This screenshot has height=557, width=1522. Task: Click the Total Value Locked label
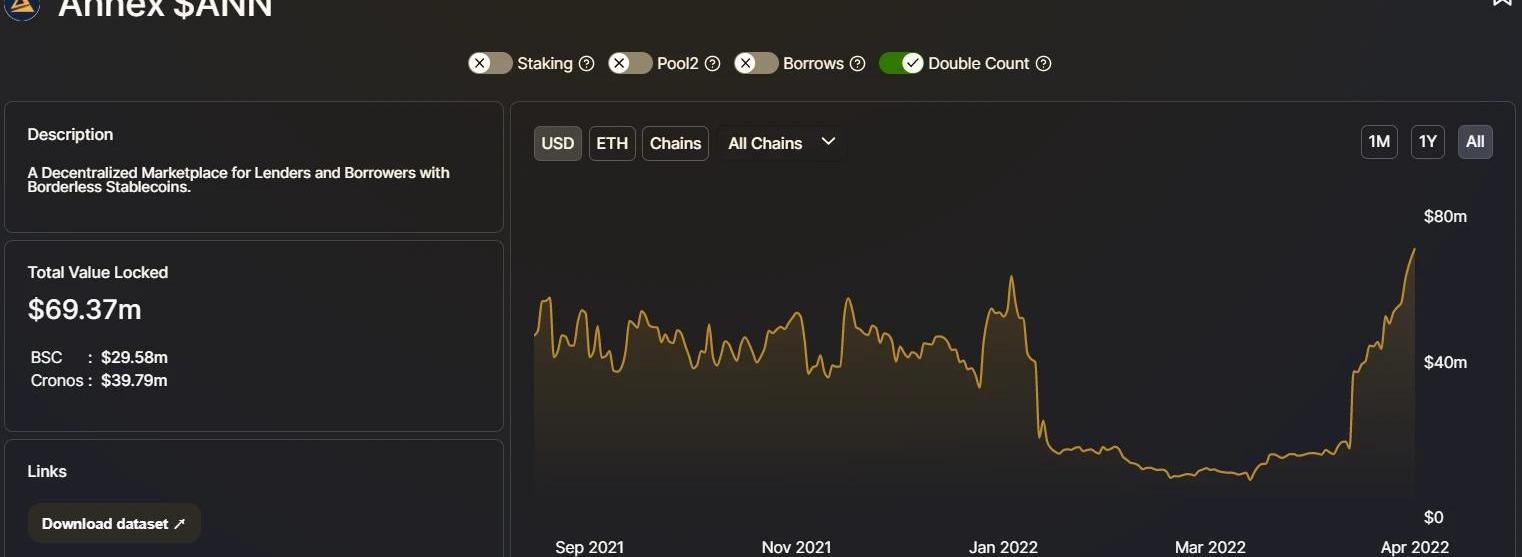tap(98, 272)
